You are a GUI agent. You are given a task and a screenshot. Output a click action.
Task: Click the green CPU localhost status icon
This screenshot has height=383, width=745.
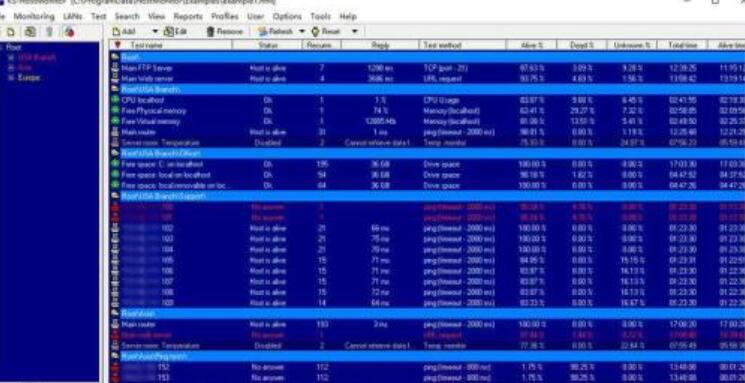(115, 100)
